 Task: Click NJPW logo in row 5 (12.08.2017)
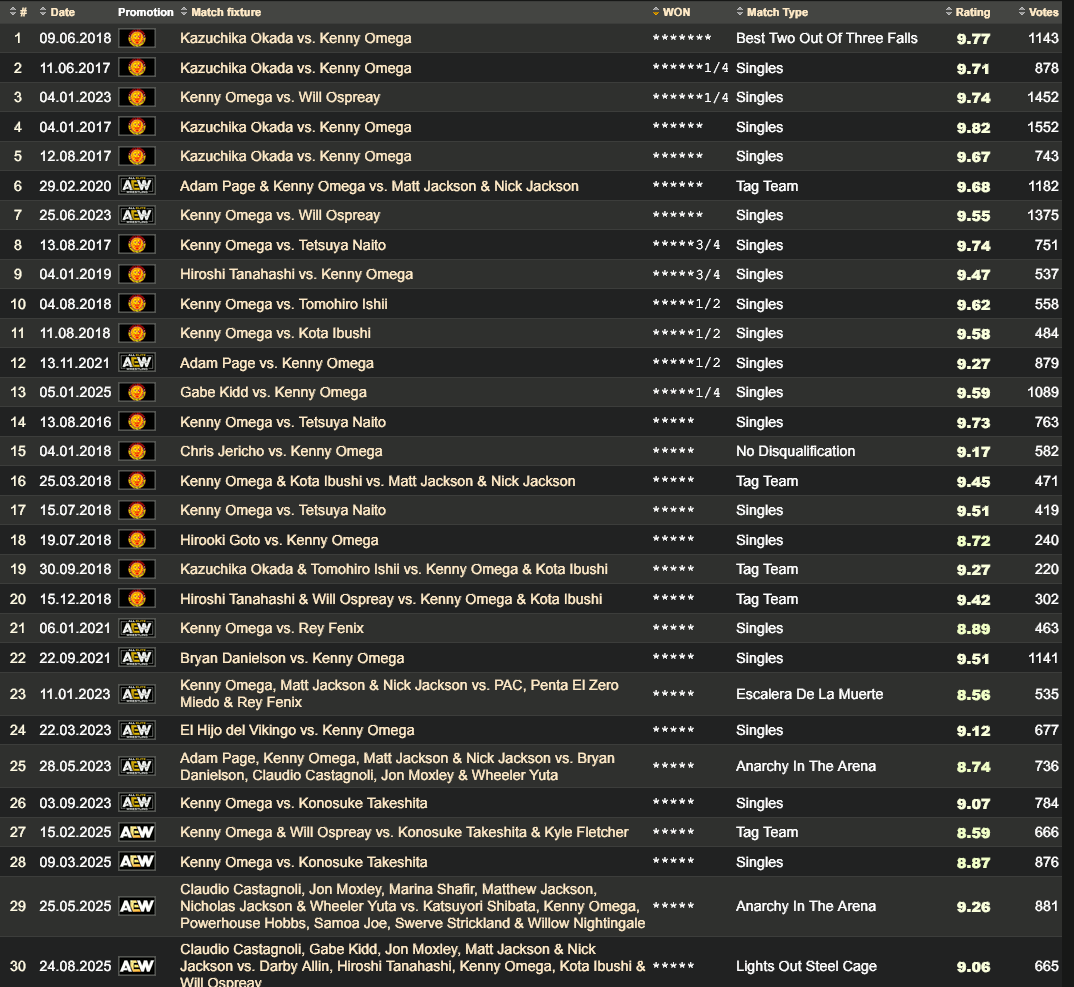coord(137,156)
